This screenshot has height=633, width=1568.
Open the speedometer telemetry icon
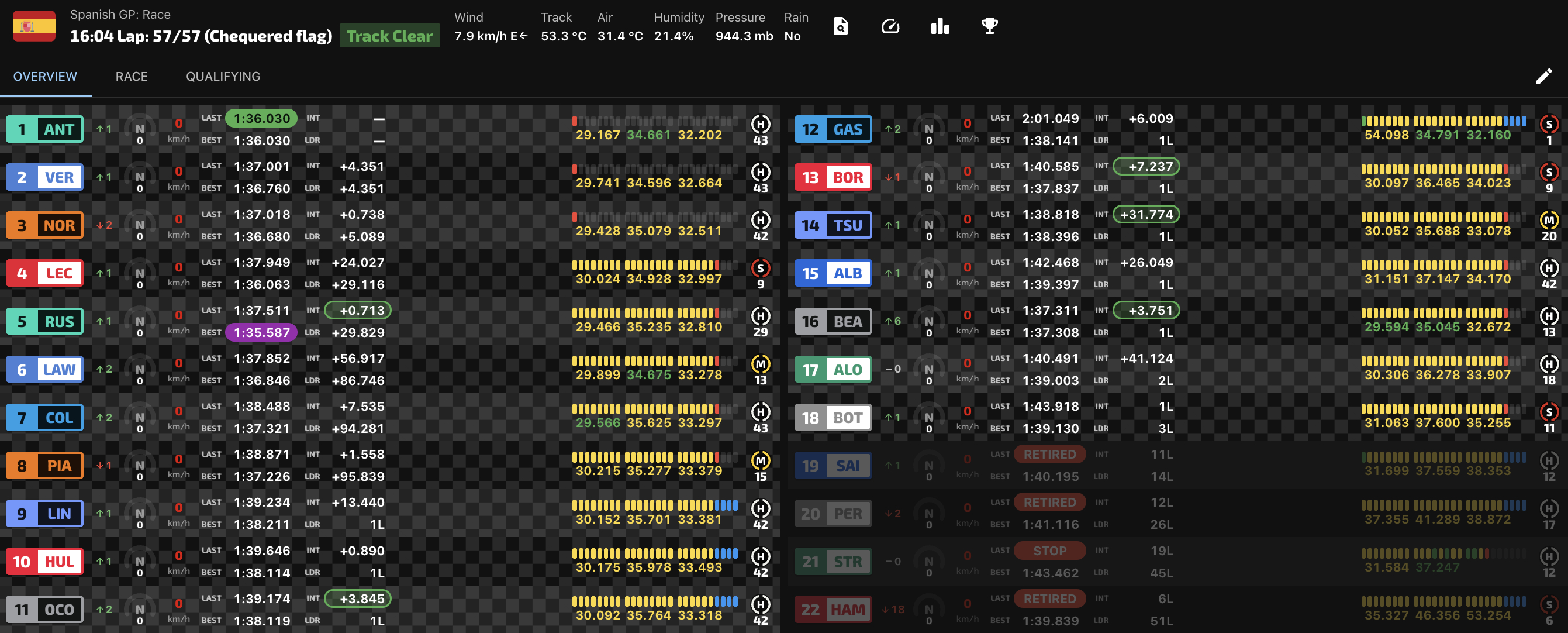click(890, 26)
